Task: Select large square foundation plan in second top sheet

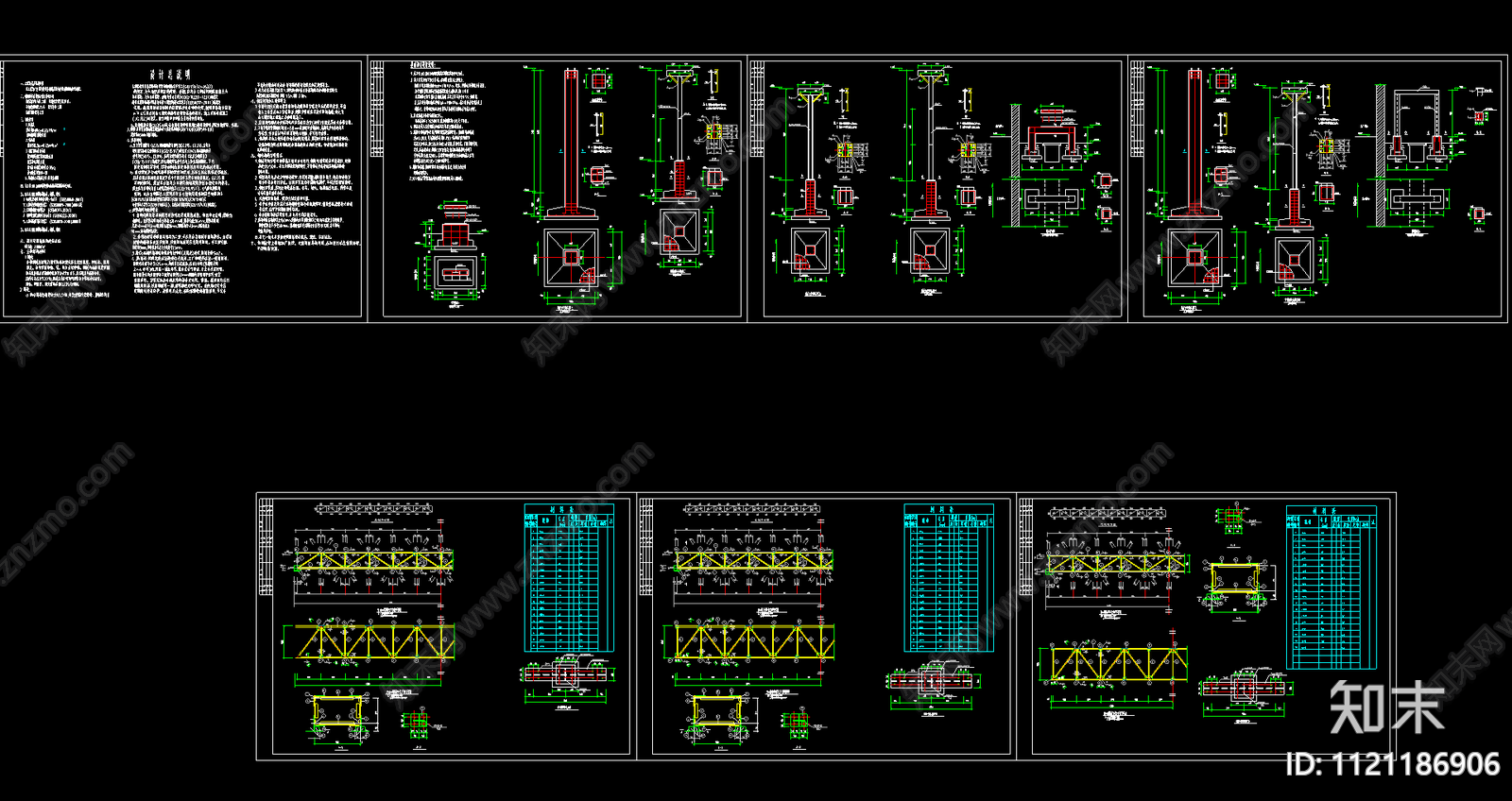Action: 571,257
